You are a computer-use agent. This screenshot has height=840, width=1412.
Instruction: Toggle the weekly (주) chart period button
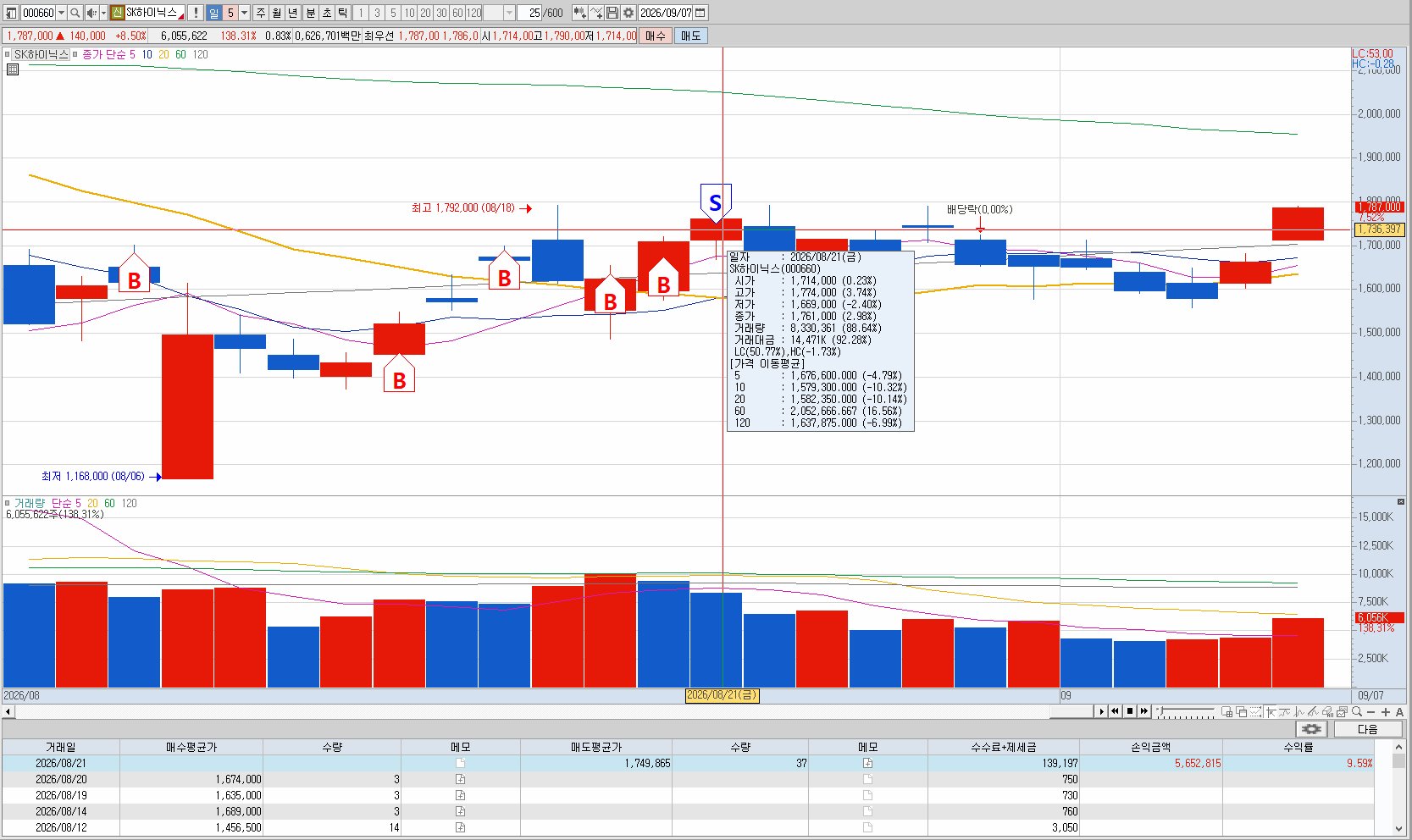260,13
